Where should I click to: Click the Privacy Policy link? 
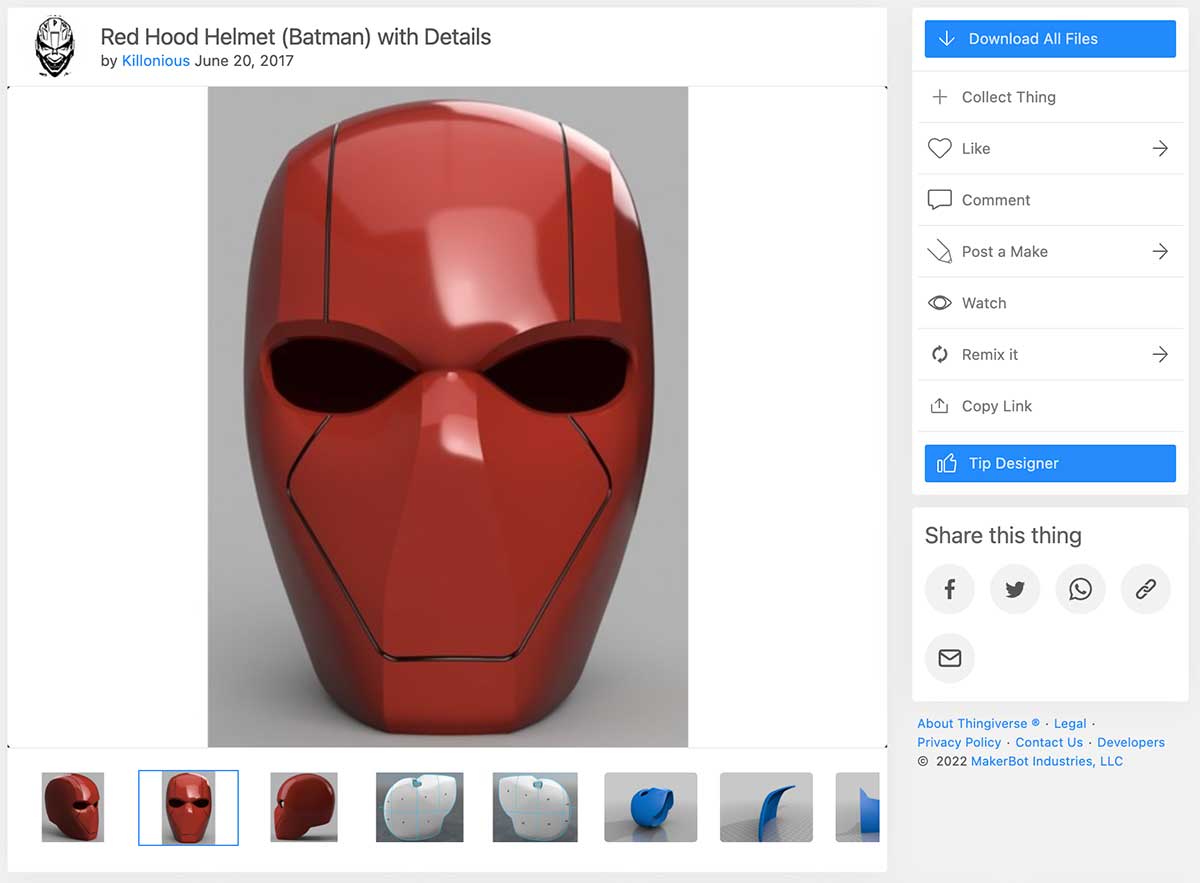click(x=959, y=742)
